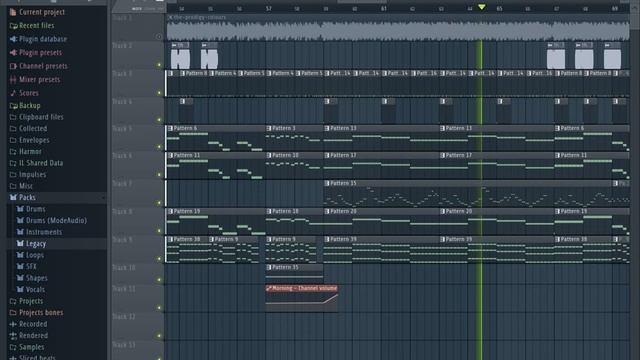Click the Scores note icon
The height and width of the screenshot is (360, 640).
[x=13, y=93]
